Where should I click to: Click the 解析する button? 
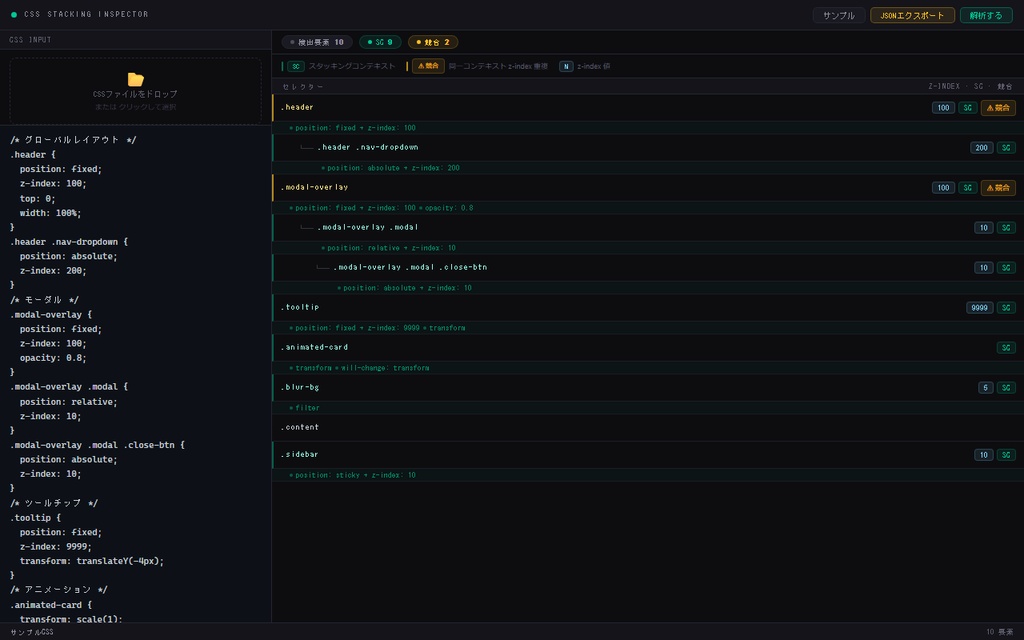click(x=986, y=15)
